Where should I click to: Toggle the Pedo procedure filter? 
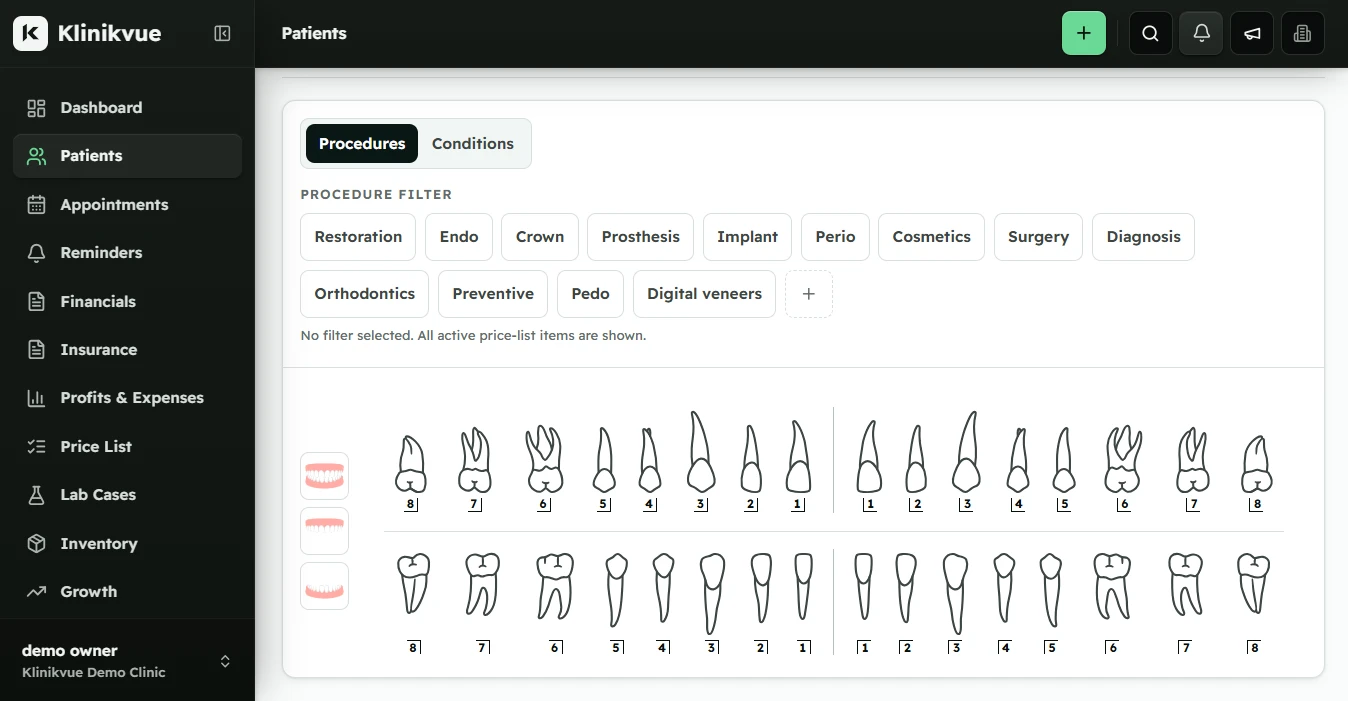click(591, 294)
